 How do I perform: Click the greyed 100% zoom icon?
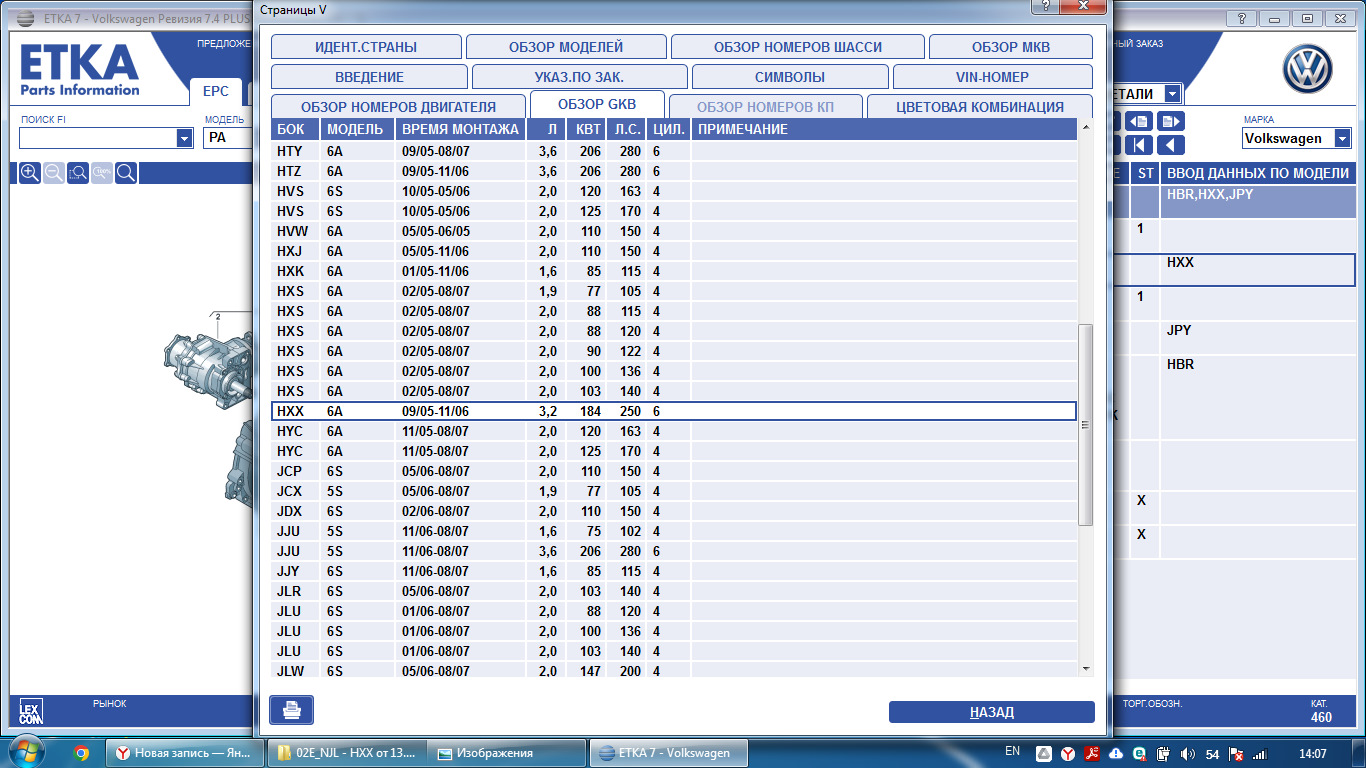pyautogui.click(x=102, y=173)
